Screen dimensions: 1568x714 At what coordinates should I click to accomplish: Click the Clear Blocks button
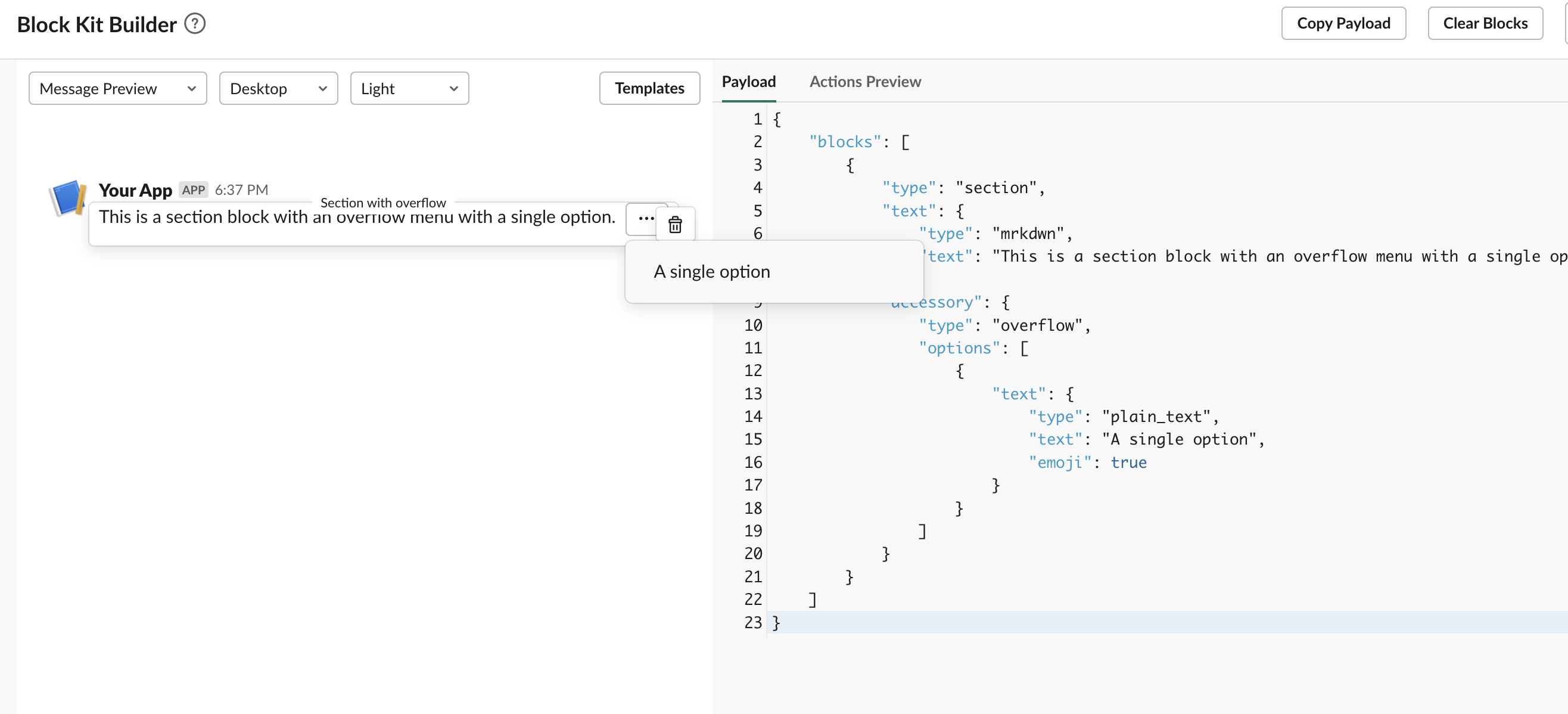[1485, 23]
